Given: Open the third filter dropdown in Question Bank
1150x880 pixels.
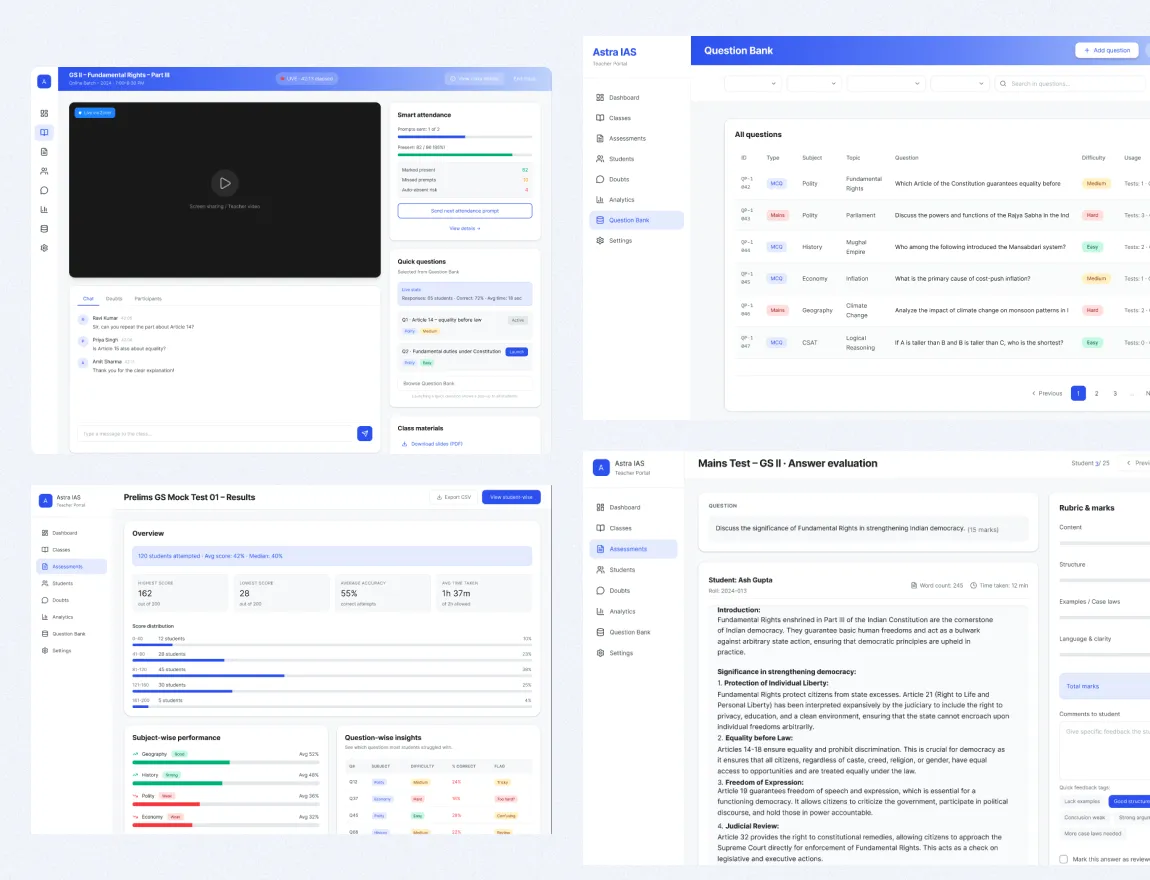Looking at the screenshot, I should pos(886,84).
